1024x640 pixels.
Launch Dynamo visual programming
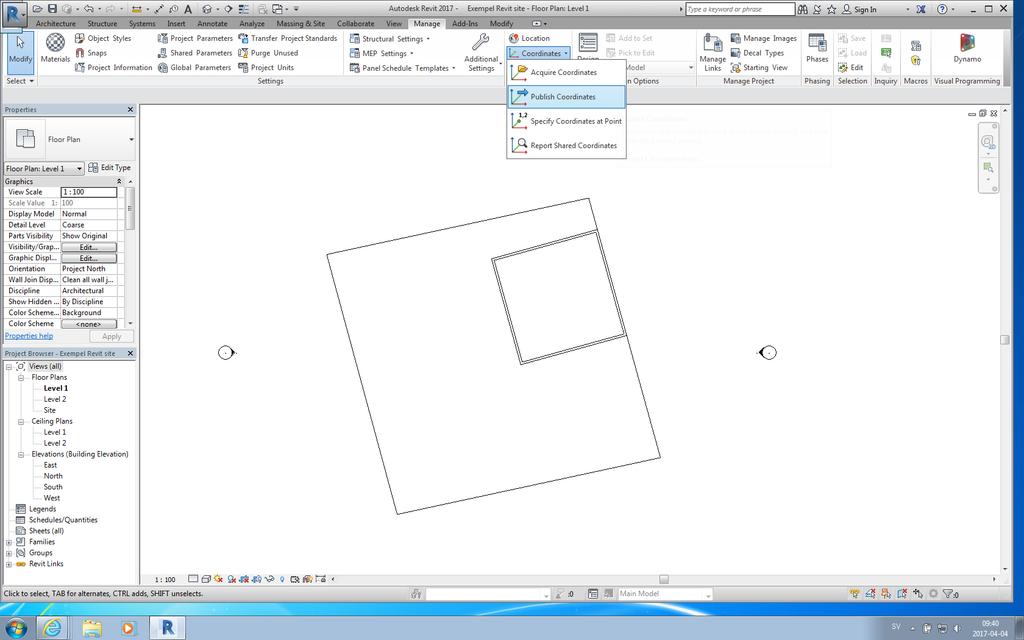point(967,48)
